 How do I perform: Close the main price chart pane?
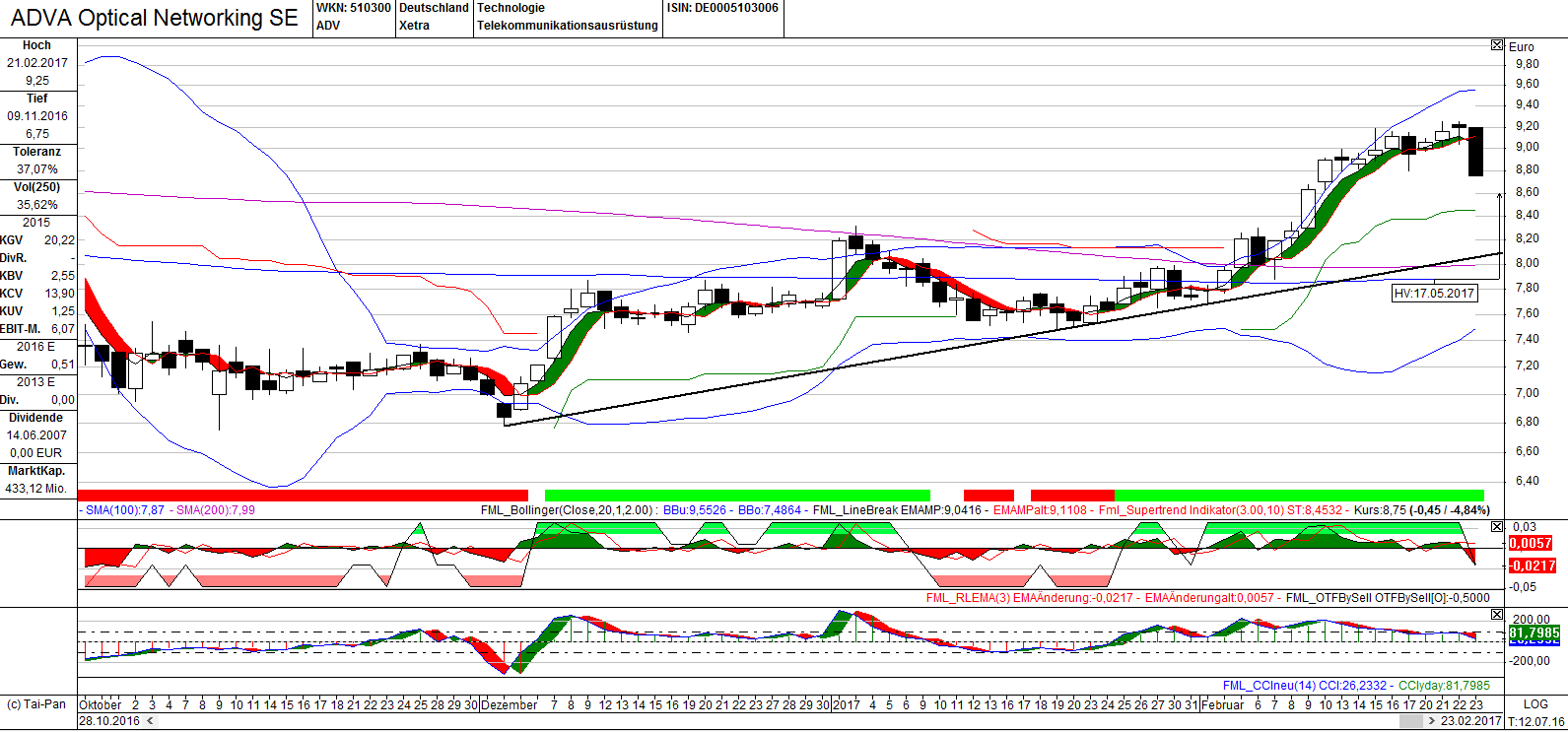1497,45
